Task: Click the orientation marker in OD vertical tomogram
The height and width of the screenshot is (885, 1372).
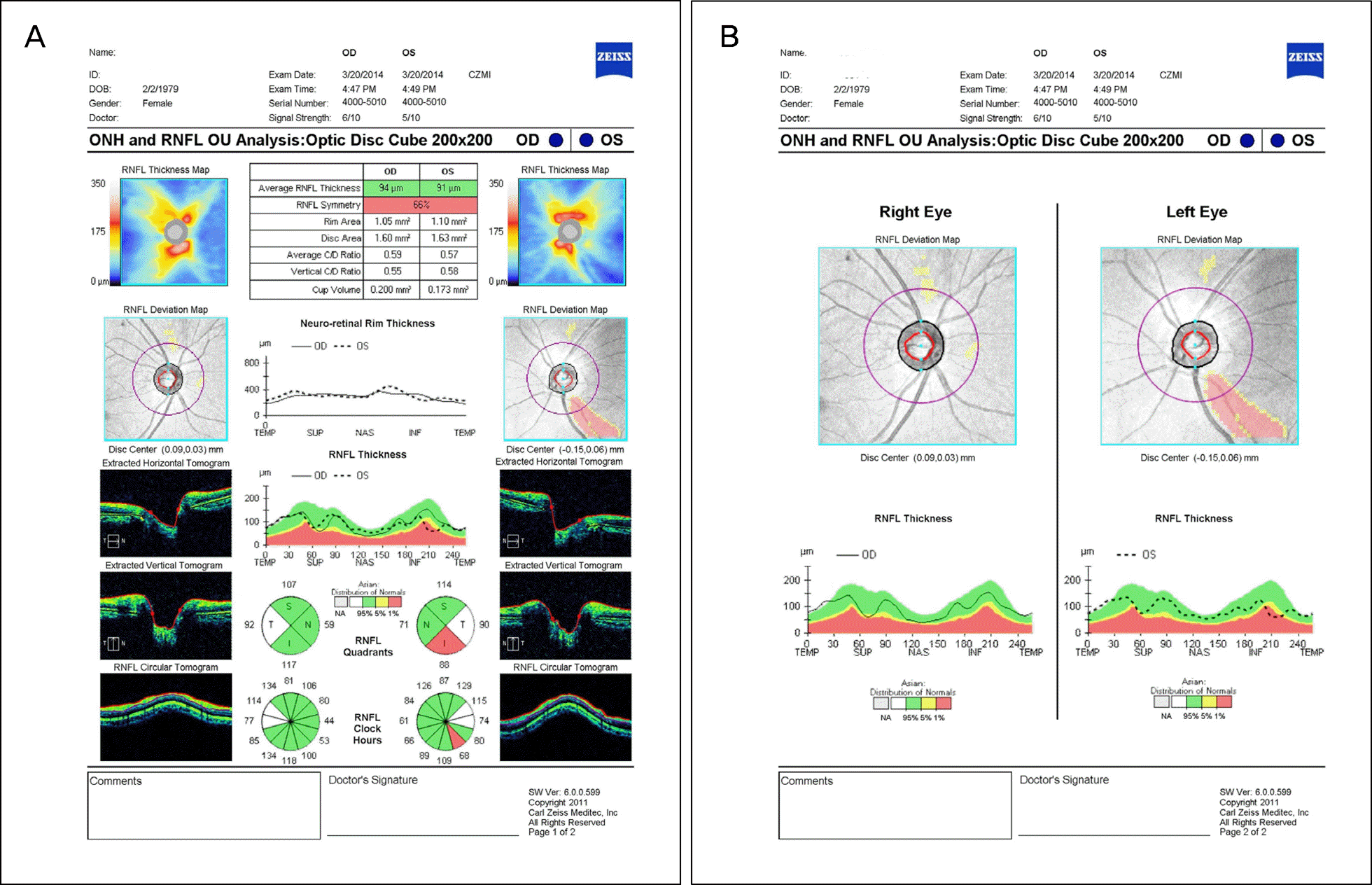Action: 114,643
